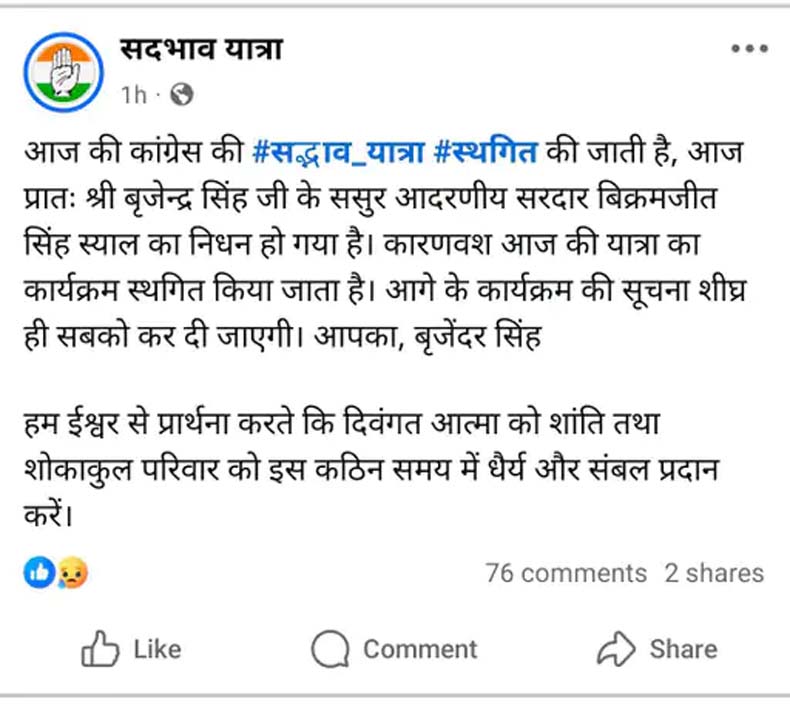Click the Like button label
Image resolution: width=790 pixels, height=710 pixels.
click(157, 649)
